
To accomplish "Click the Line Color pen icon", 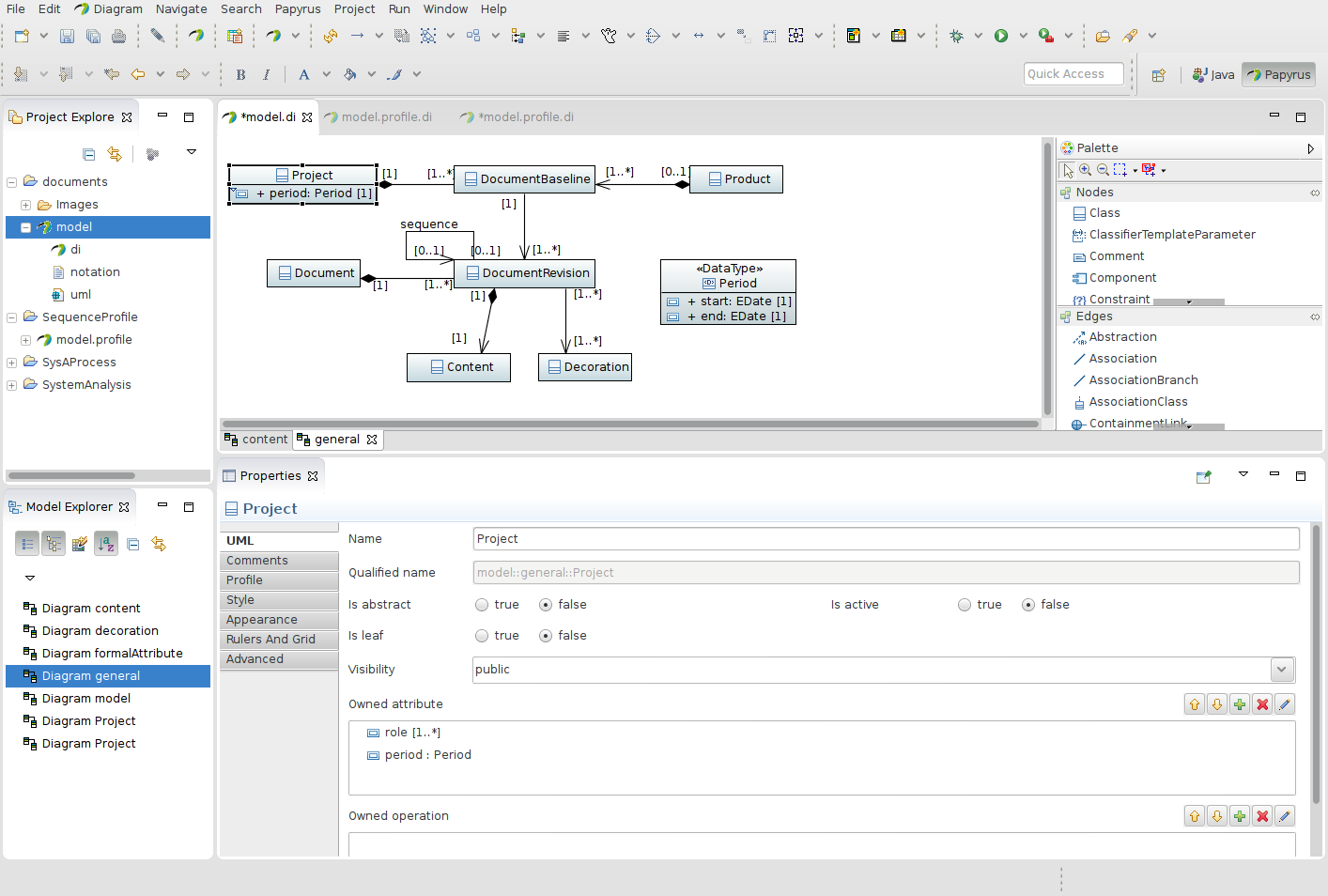I will point(394,74).
